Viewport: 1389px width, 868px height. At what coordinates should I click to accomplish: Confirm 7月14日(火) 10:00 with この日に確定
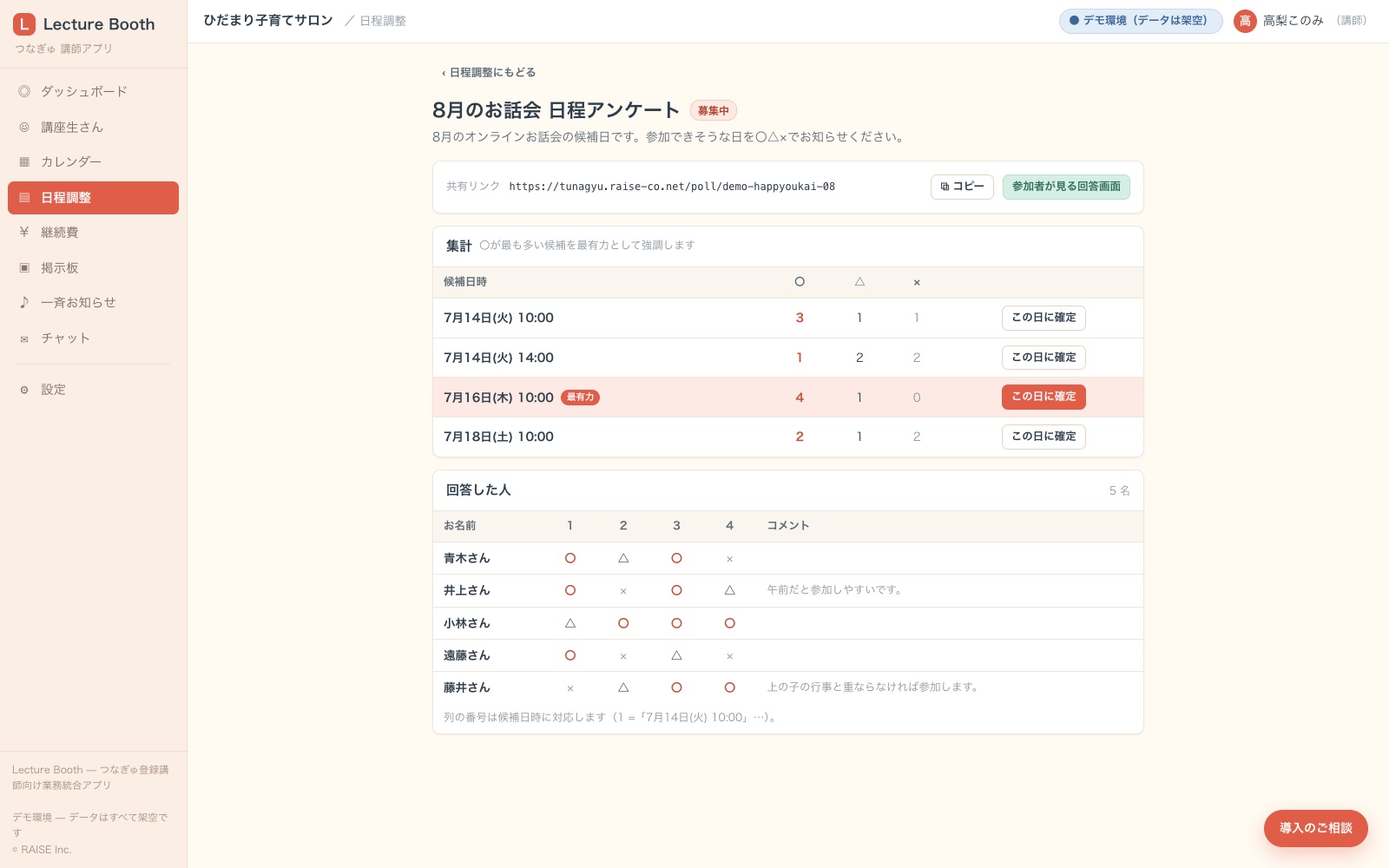pos(1043,318)
